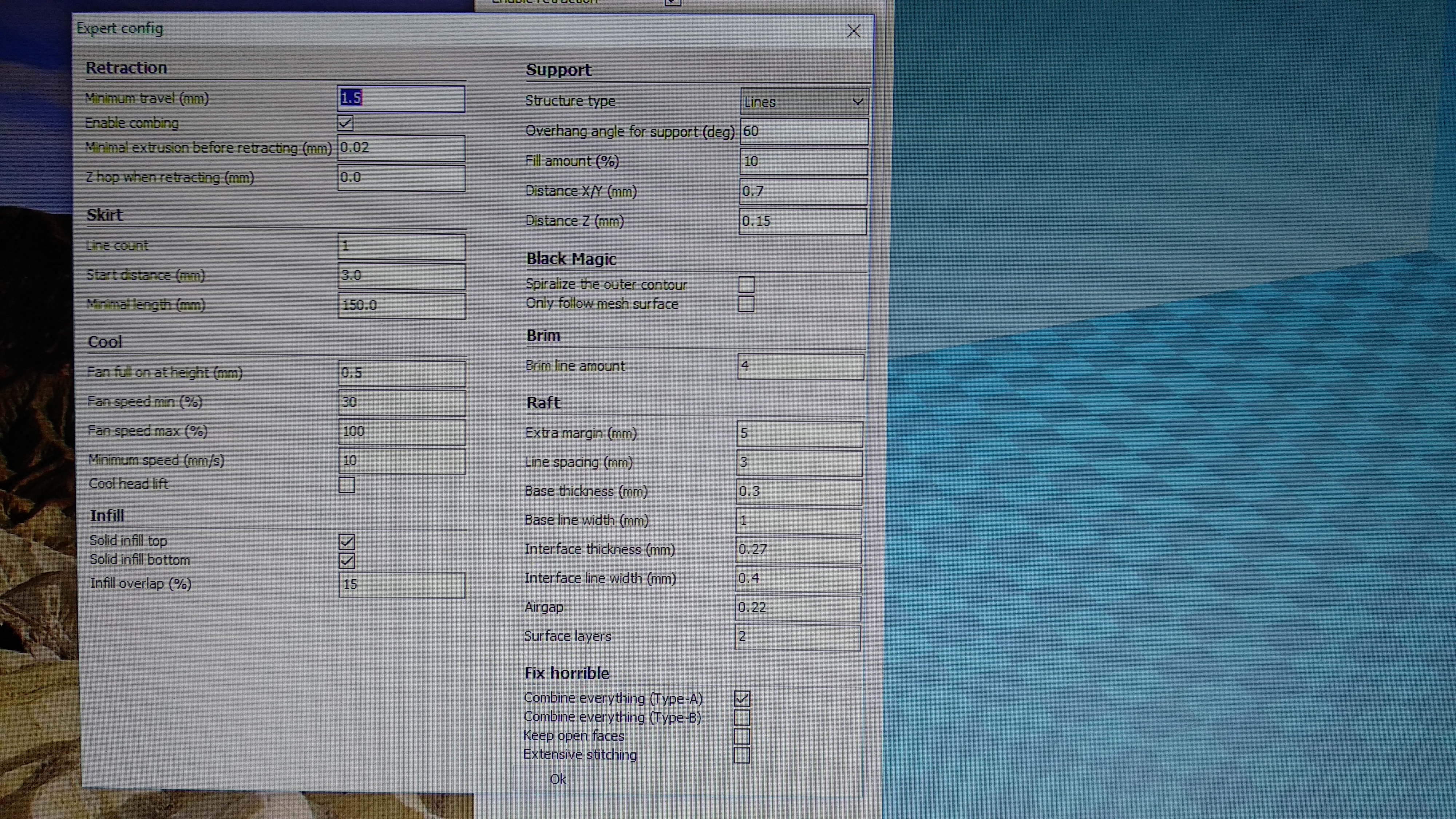Check Only follow mesh surface
Image resolution: width=1456 pixels, height=819 pixels.
point(746,304)
